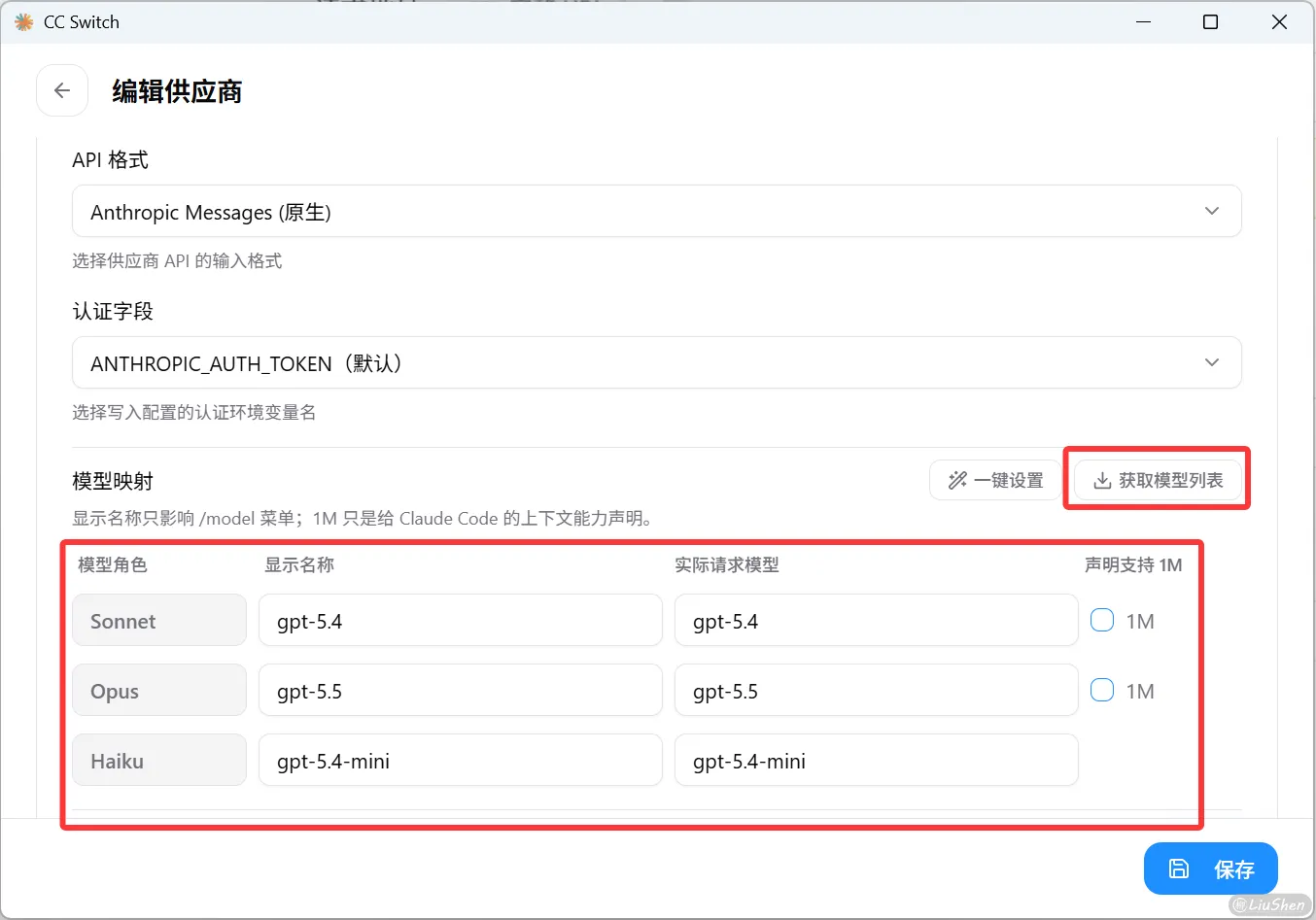The image size is (1316, 920).
Task: Click the 编辑供应商 page title
Action: [177, 91]
